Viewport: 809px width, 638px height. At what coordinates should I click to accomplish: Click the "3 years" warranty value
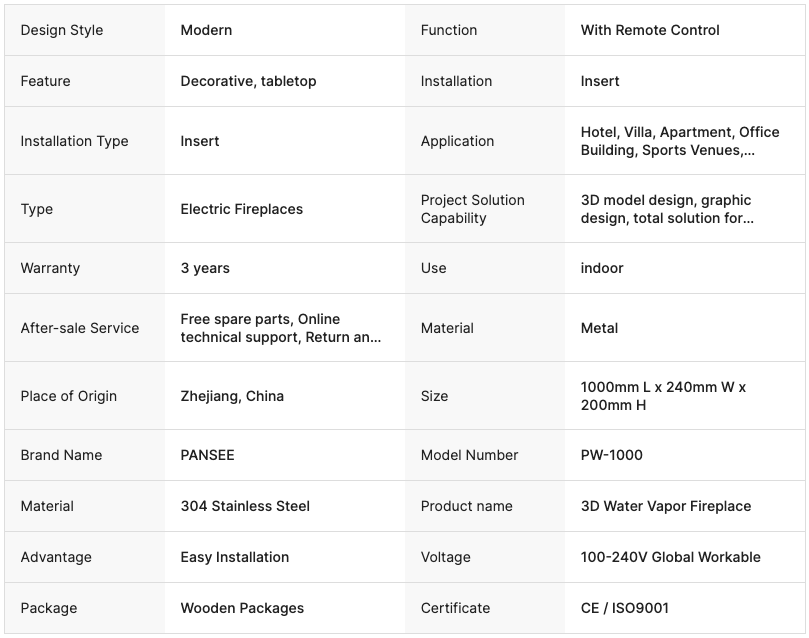point(205,268)
